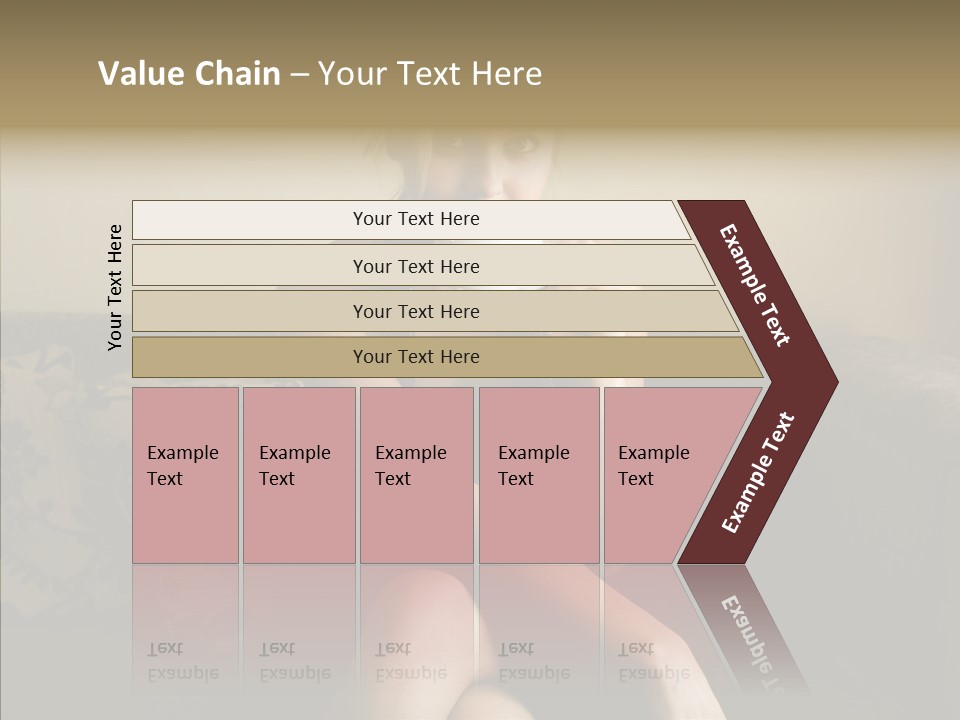This screenshot has height=720, width=960.
Task: Select the first pink 'Example Text' box
Action: pyautogui.click(x=185, y=475)
